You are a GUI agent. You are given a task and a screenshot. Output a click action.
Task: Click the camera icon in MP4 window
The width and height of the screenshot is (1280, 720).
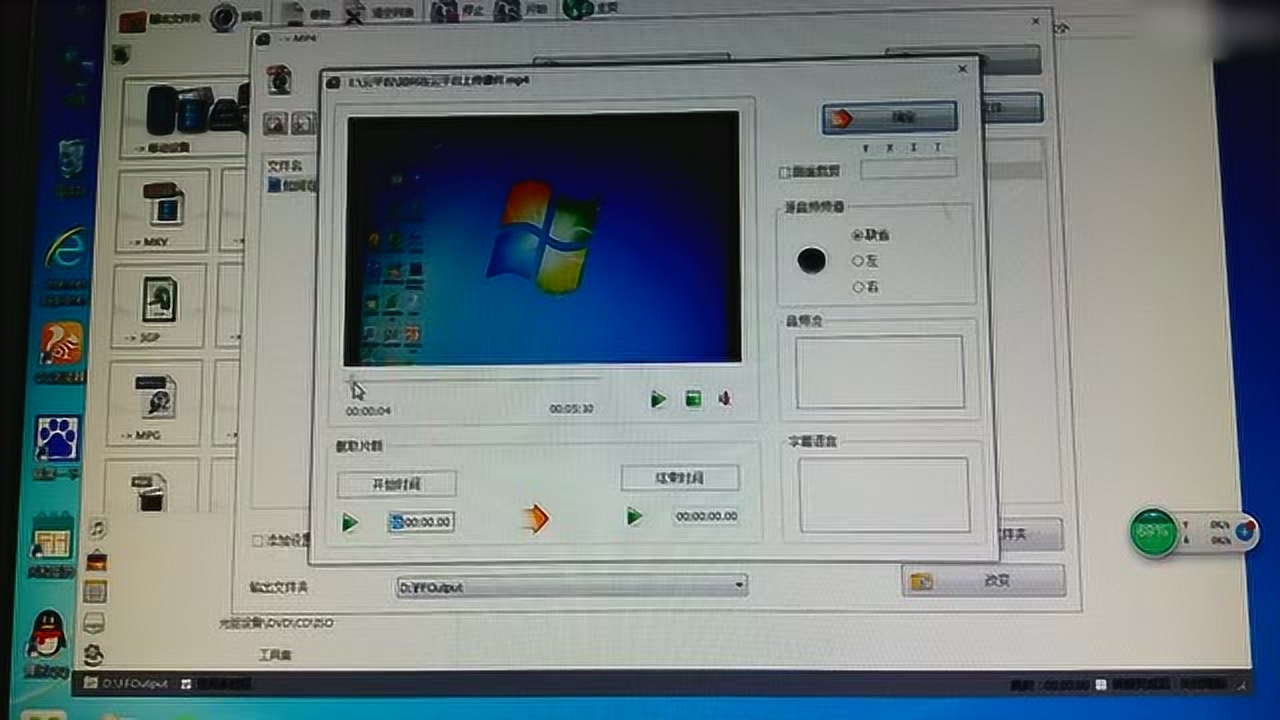click(279, 79)
